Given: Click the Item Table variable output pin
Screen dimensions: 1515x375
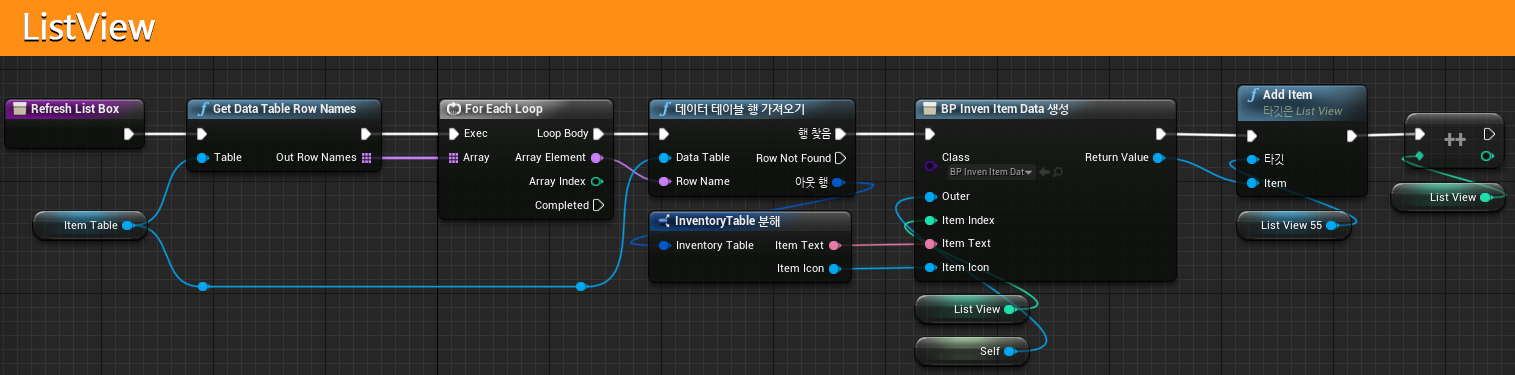Looking at the screenshot, I should [x=128, y=225].
